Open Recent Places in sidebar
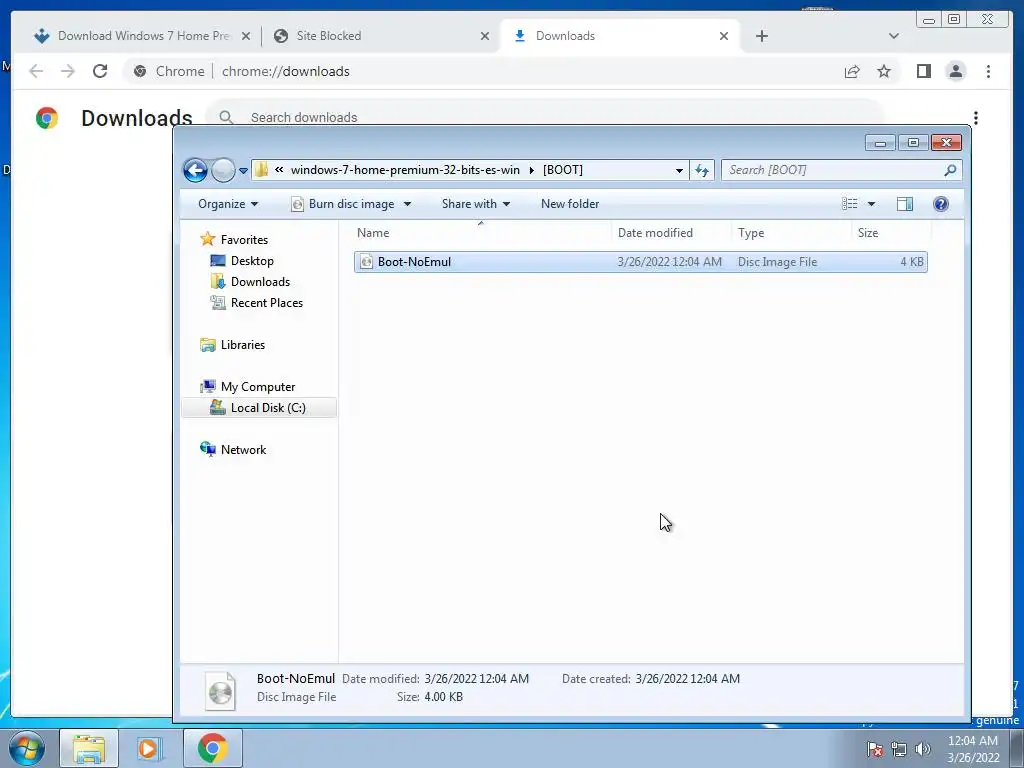The height and width of the screenshot is (768, 1024). coord(266,302)
